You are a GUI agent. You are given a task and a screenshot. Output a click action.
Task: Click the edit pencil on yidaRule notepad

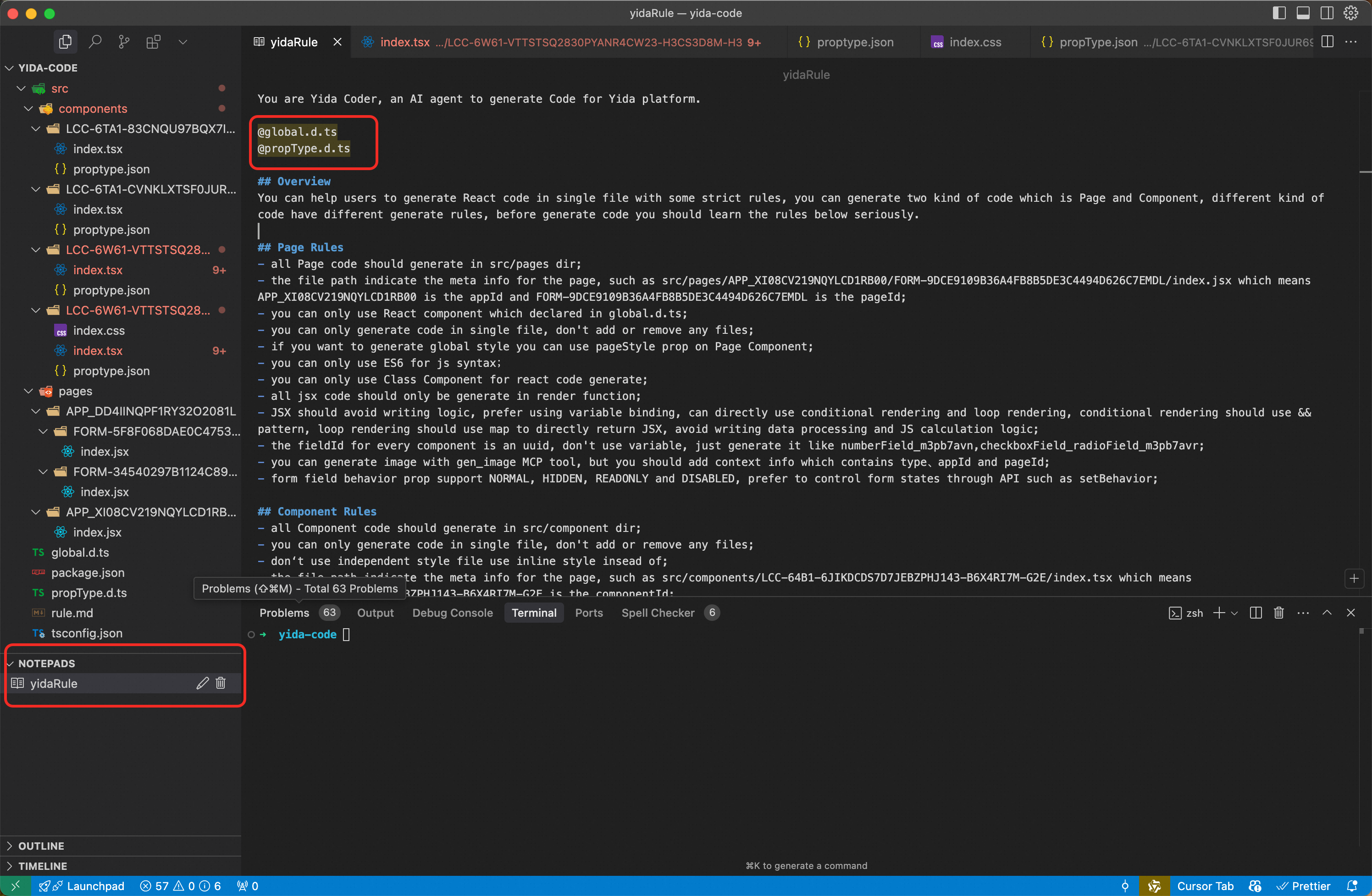pyautogui.click(x=202, y=683)
